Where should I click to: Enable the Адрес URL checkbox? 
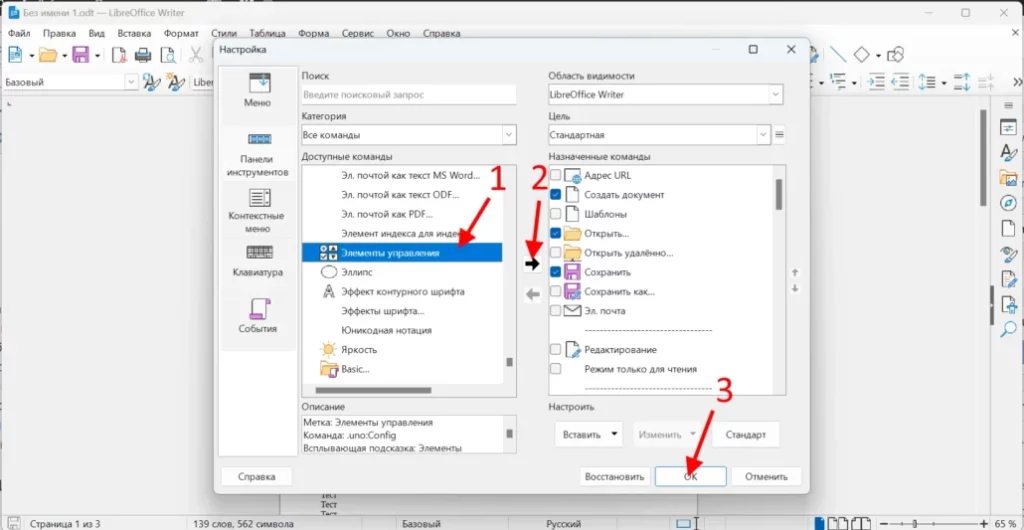click(x=556, y=176)
